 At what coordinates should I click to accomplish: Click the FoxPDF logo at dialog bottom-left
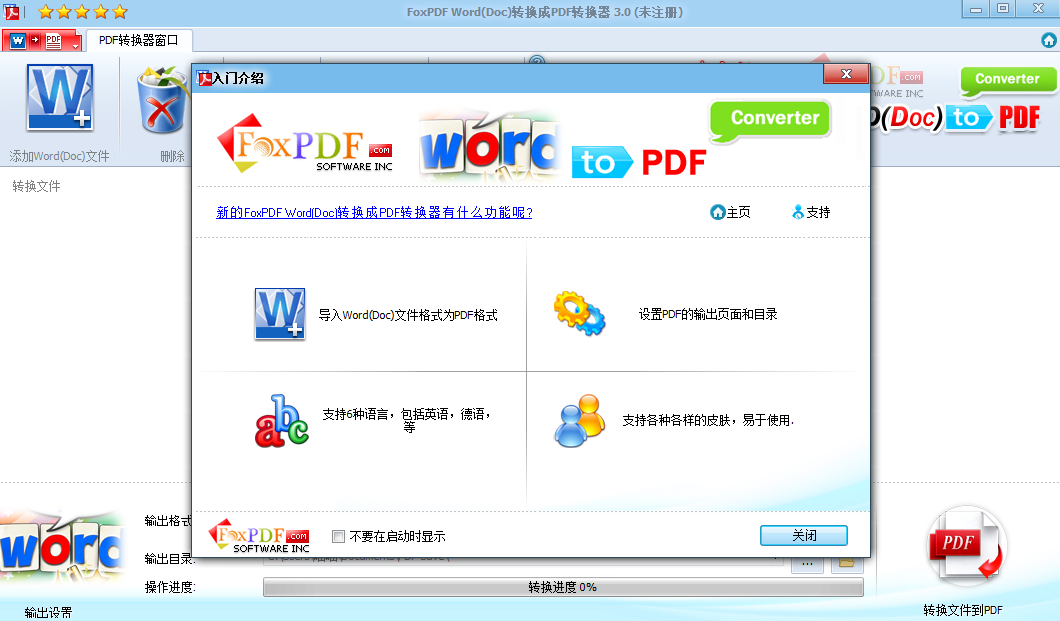(259, 535)
